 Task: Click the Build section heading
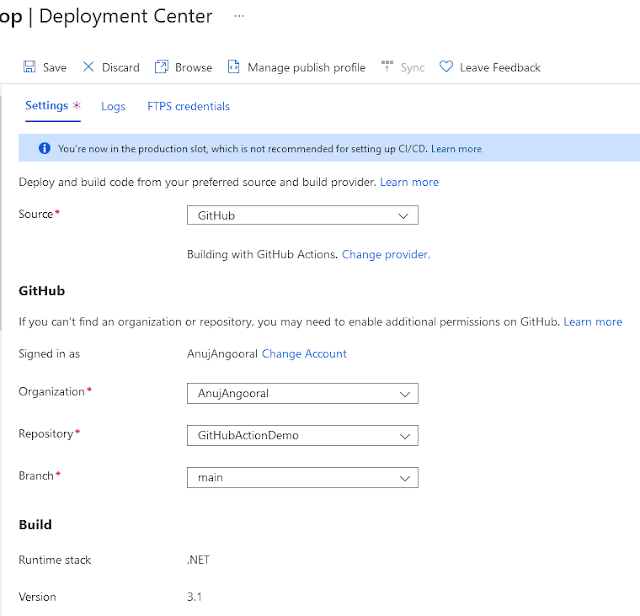click(35, 525)
